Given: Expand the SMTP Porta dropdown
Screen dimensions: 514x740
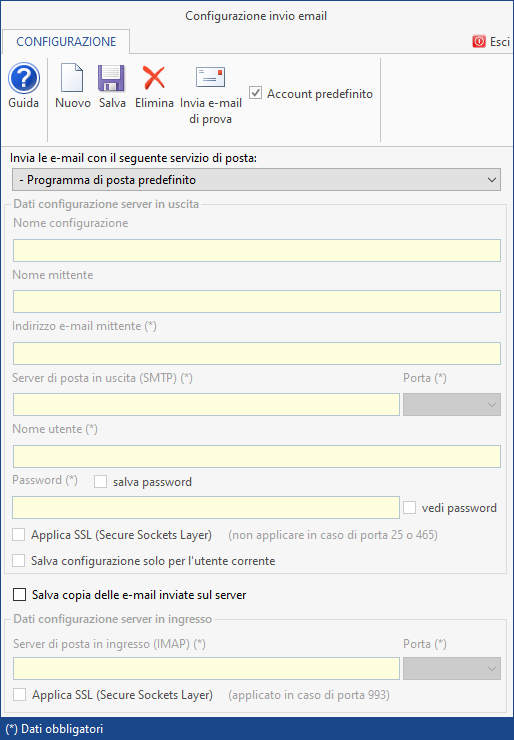Looking at the screenshot, I should (452, 405).
